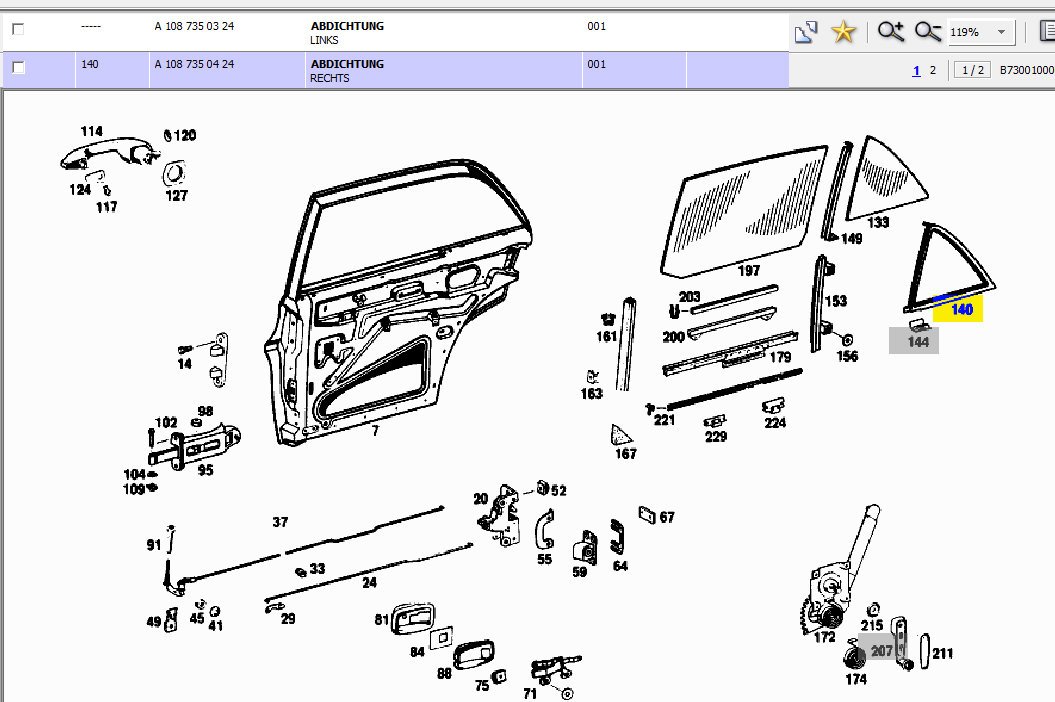Select callout 161 guide channel
Screen dimensions: 1055x702
pos(607,336)
